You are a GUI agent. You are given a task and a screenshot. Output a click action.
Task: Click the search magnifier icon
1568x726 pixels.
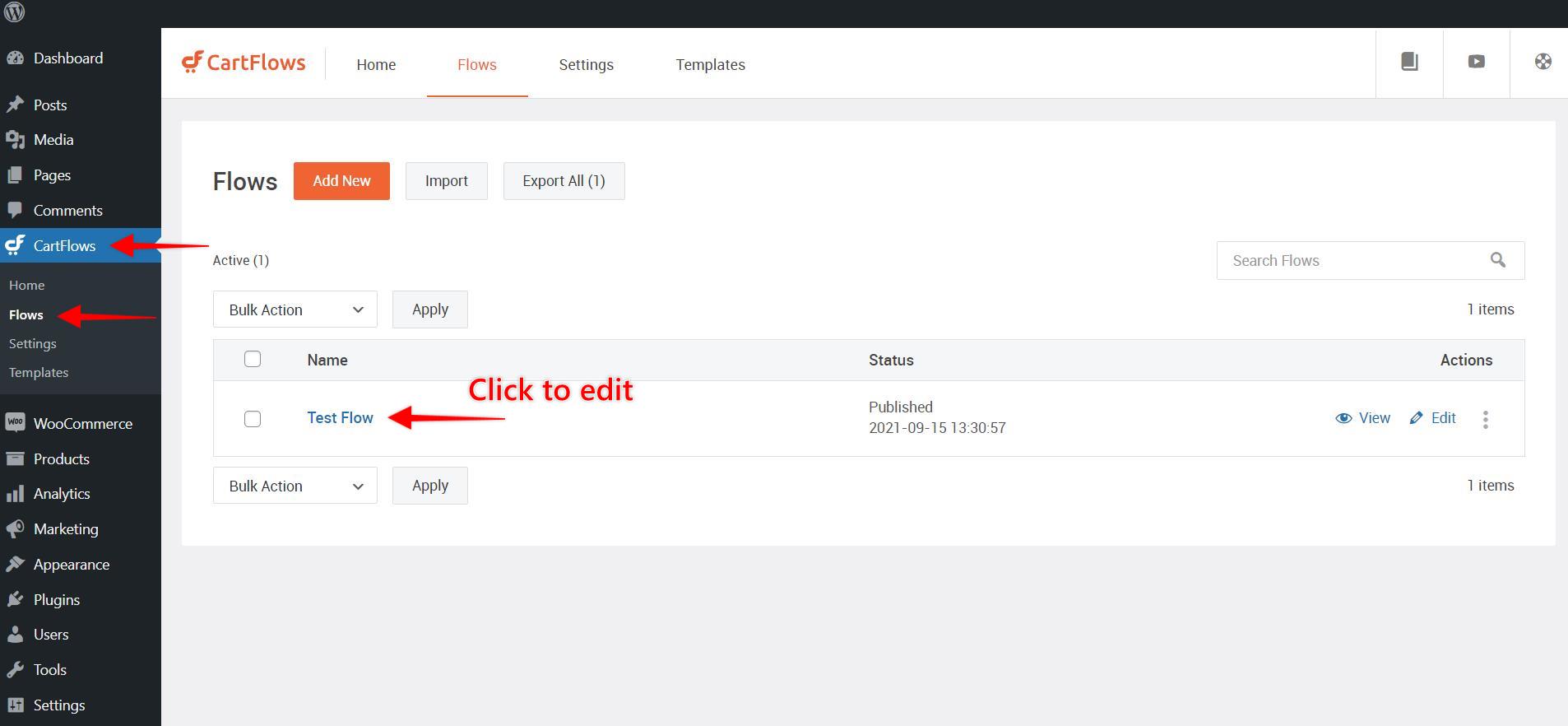click(x=1497, y=260)
